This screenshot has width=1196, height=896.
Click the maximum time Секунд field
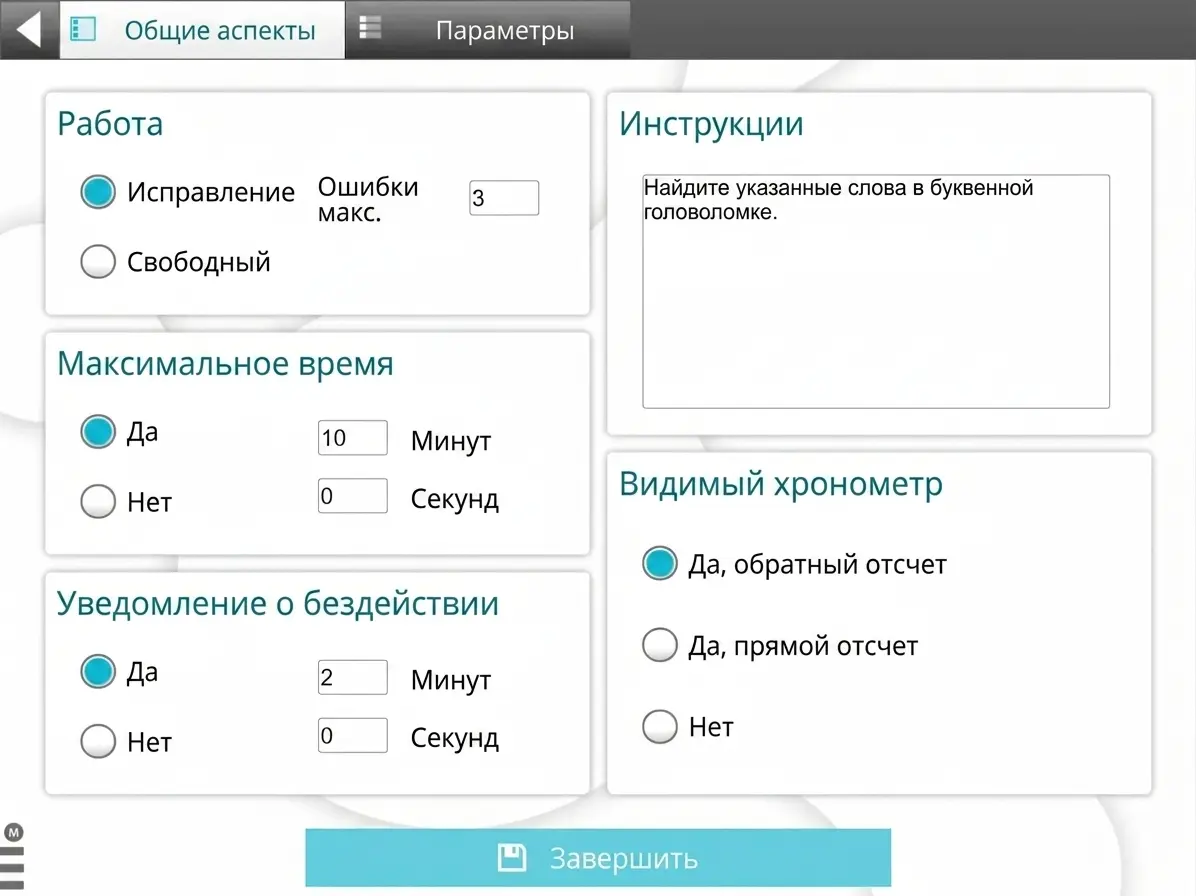(352, 496)
